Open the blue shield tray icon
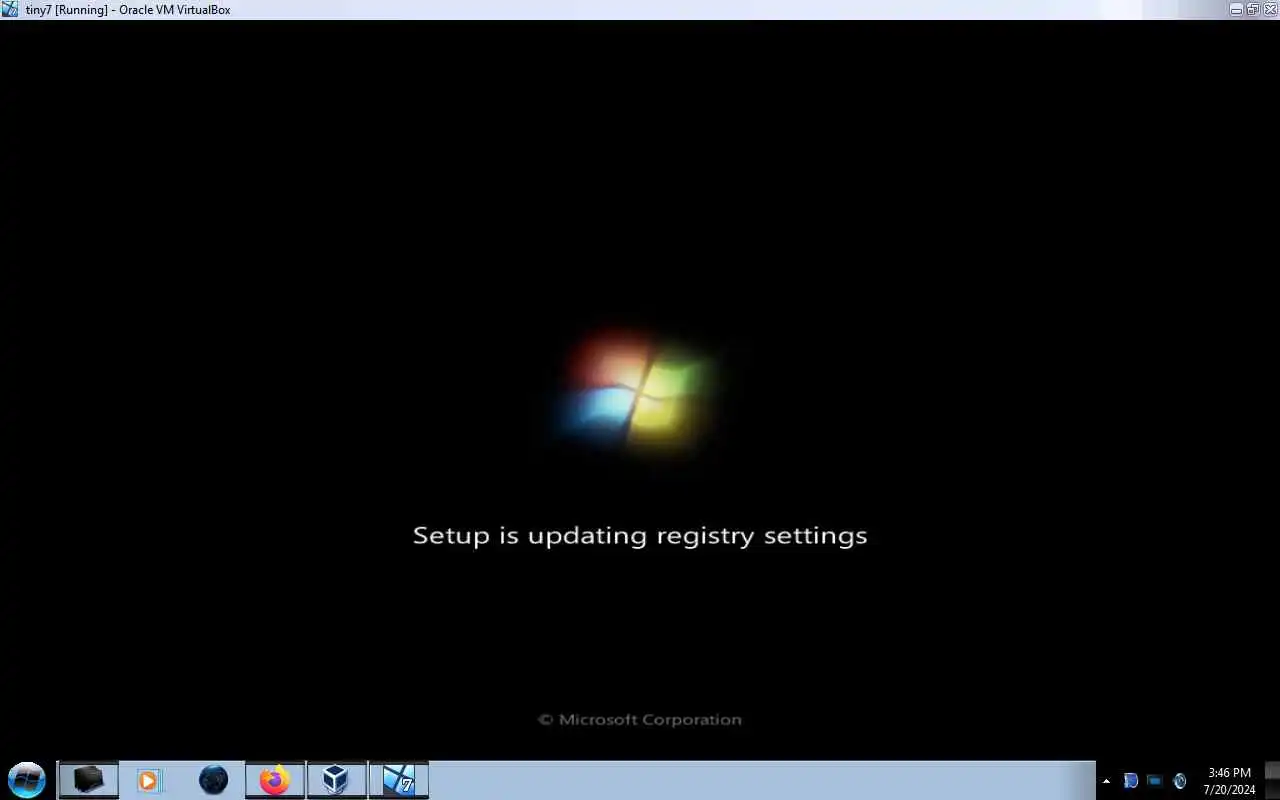 1131,781
